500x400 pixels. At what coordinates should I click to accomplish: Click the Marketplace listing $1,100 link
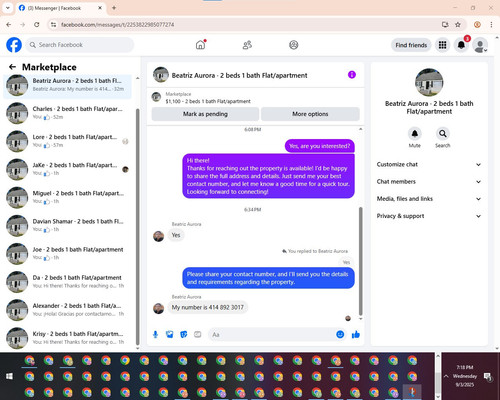(x=208, y=101)
